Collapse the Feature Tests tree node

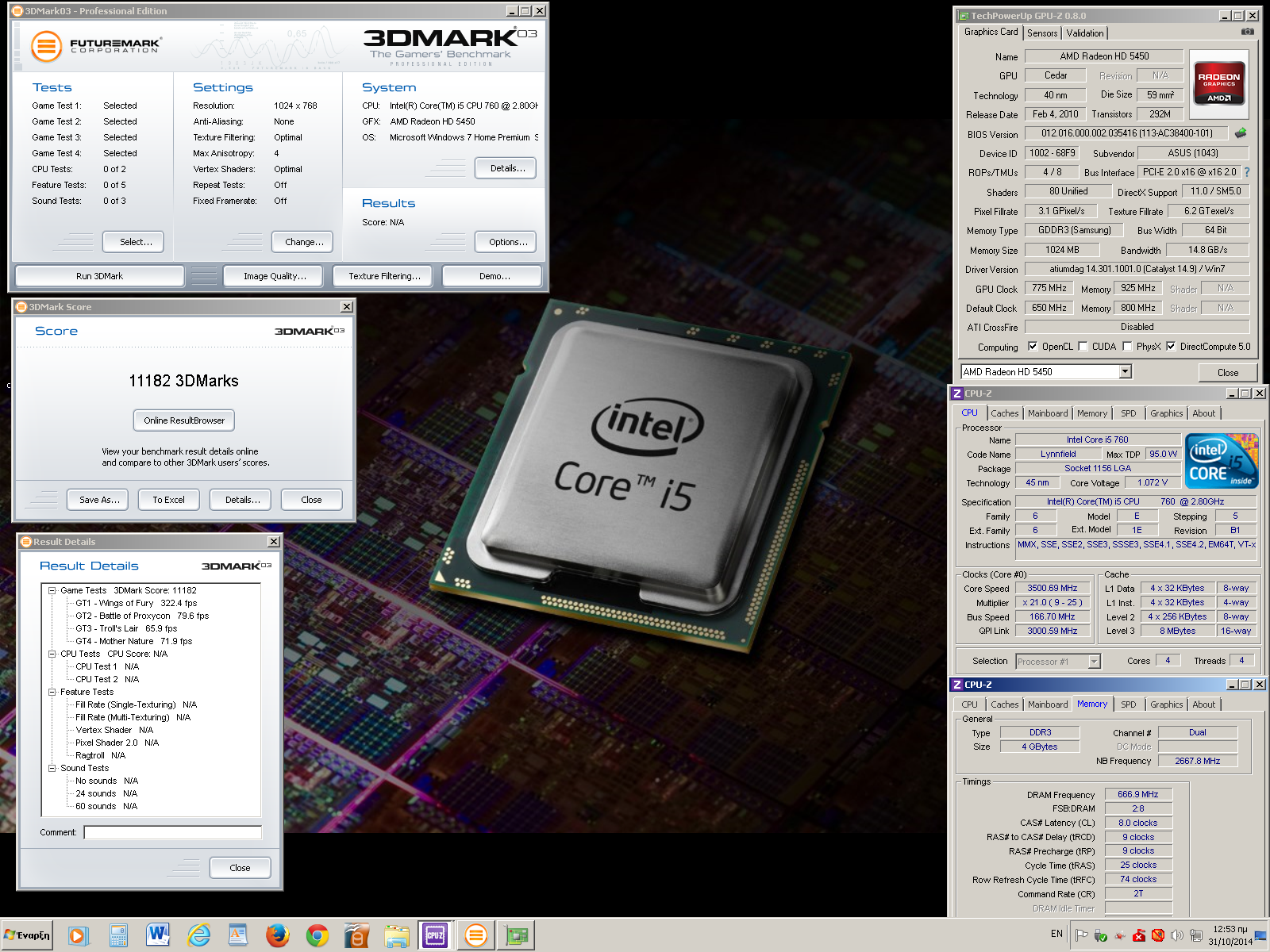52,692
